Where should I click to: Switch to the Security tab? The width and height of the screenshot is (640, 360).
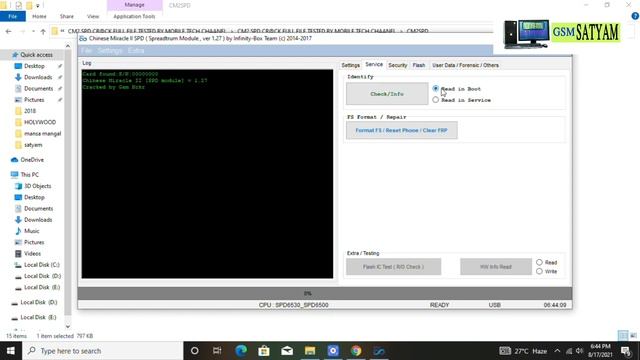pos(398,65)
